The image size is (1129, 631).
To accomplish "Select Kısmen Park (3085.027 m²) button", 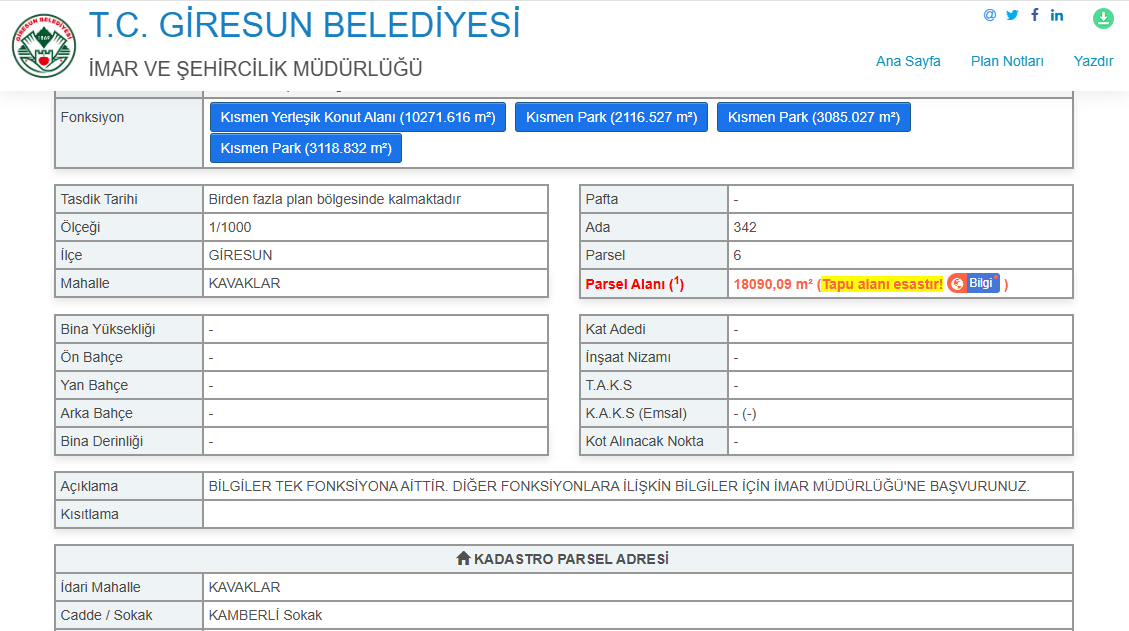I will [x=813, y=116].
